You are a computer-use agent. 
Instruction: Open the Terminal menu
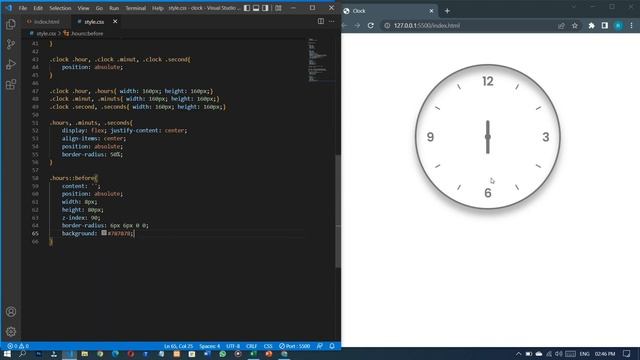[136, 8]
